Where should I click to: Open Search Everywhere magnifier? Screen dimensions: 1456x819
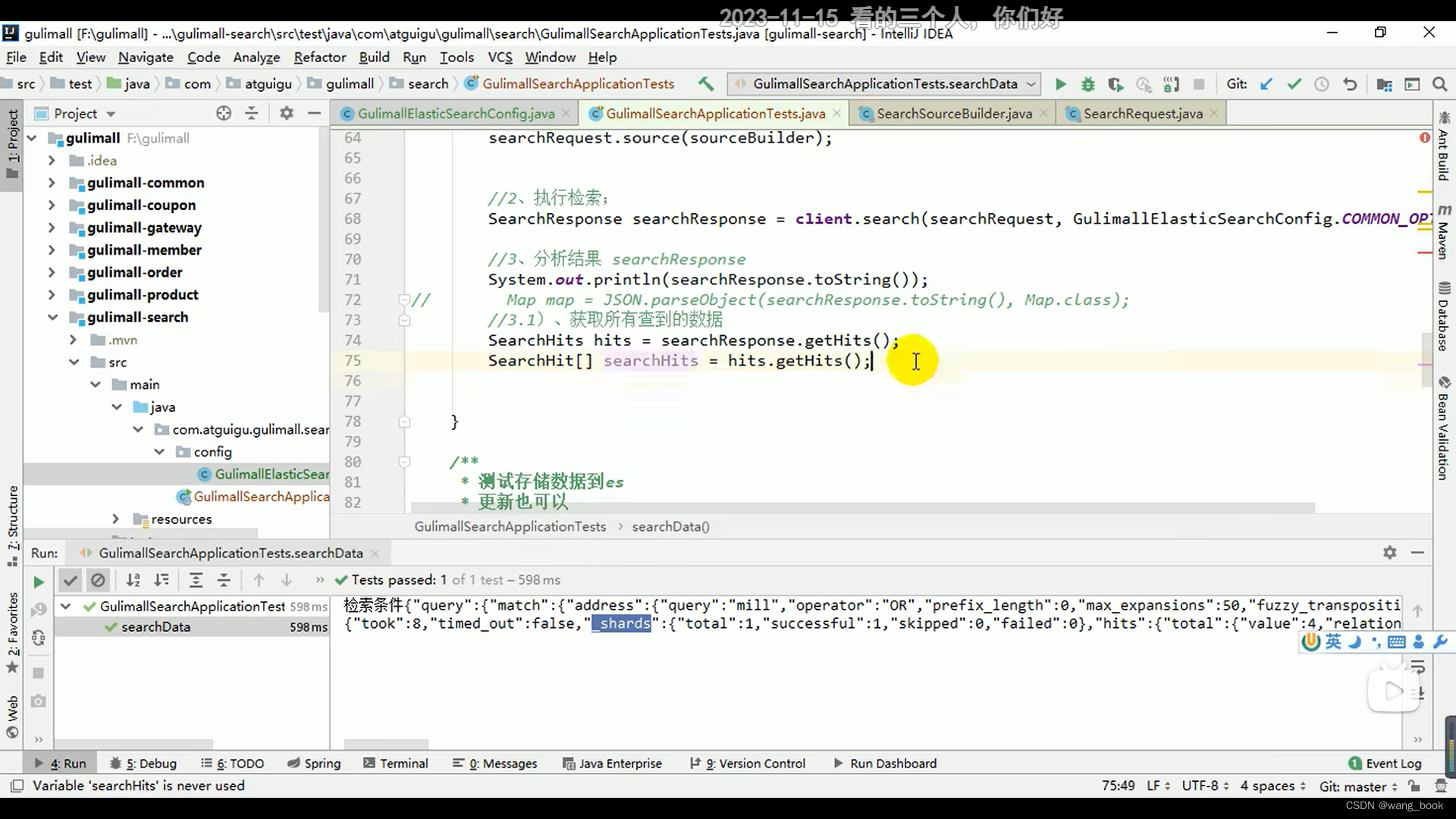[x=1439, y=84]
